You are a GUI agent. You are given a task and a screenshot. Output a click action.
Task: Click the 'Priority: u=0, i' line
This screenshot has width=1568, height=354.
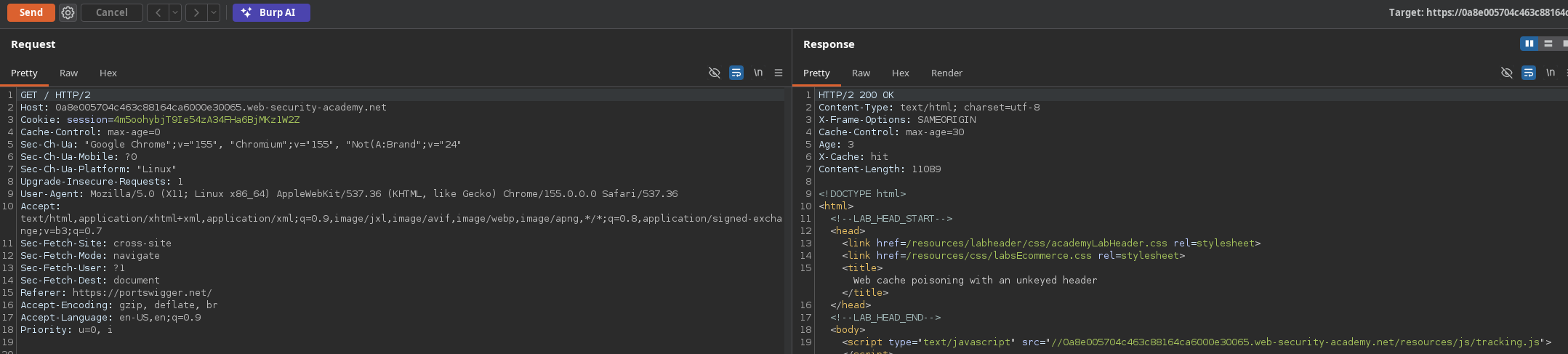coord(66,330)
